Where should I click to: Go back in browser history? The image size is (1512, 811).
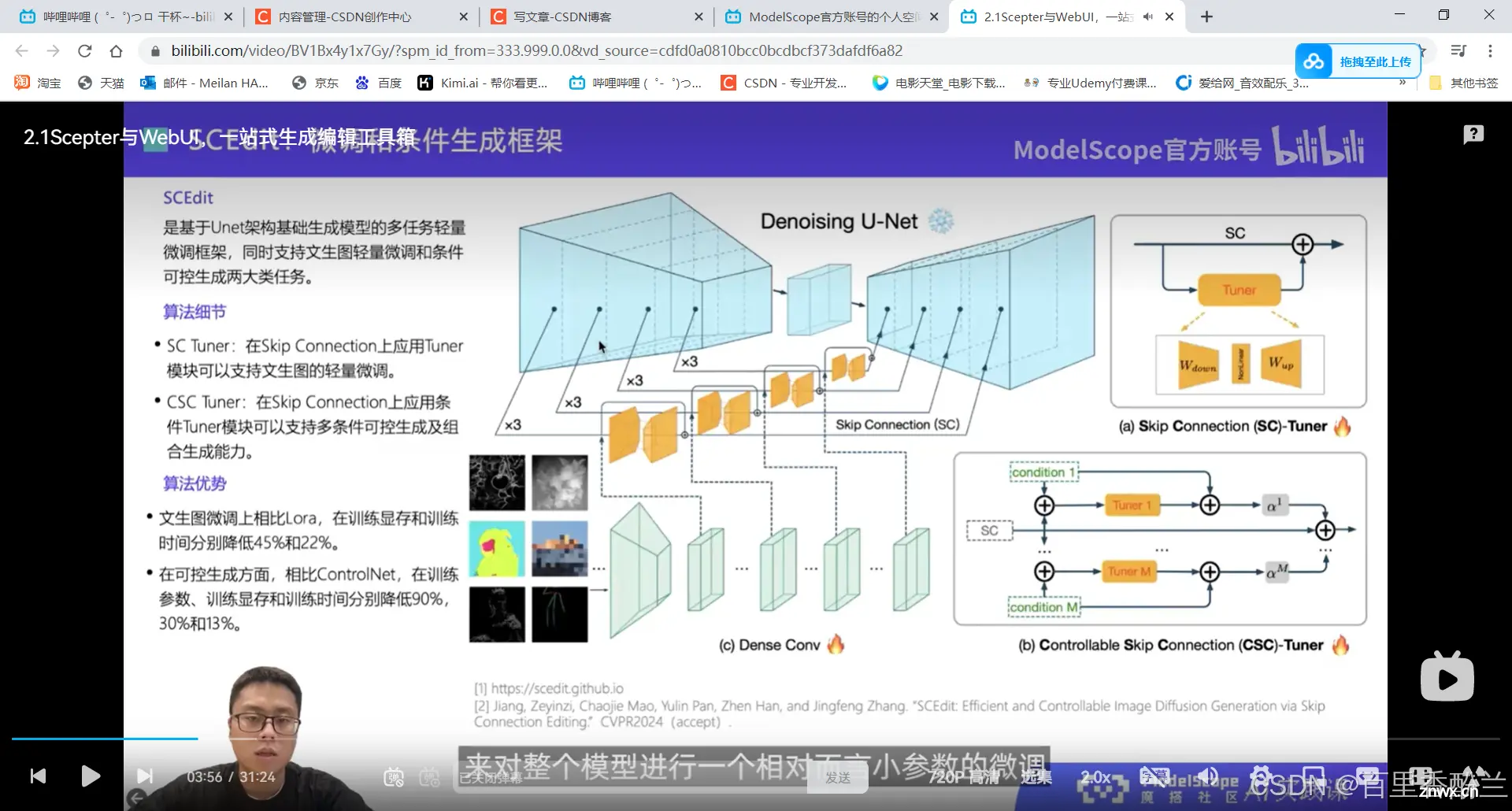click(21, 51)
